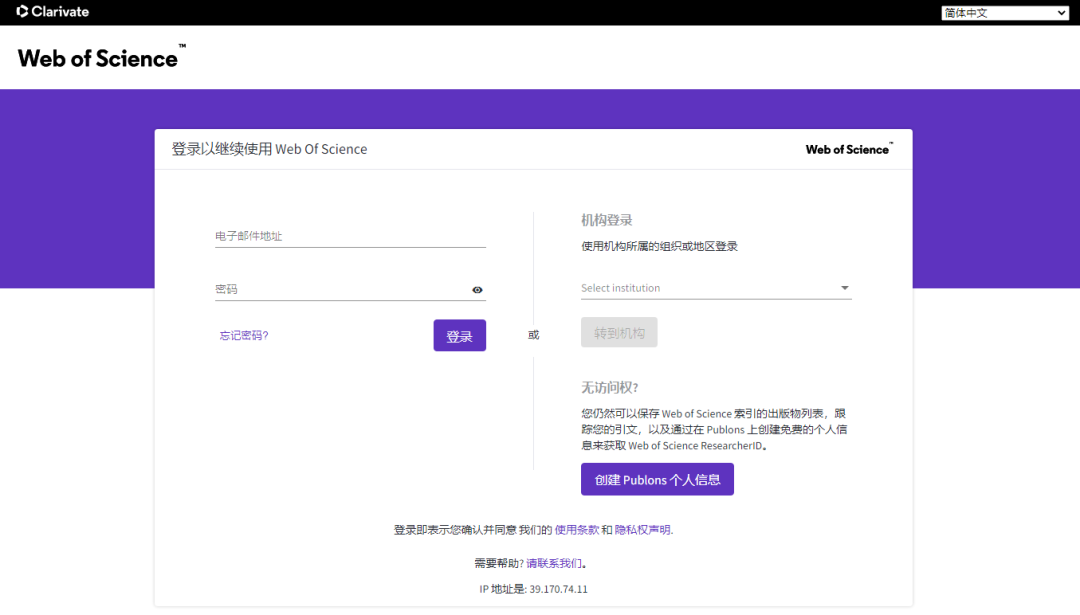The image size is (1080, 615).
Task: Click the Web of Science logo inside the login card
Action: coord(846,148)
